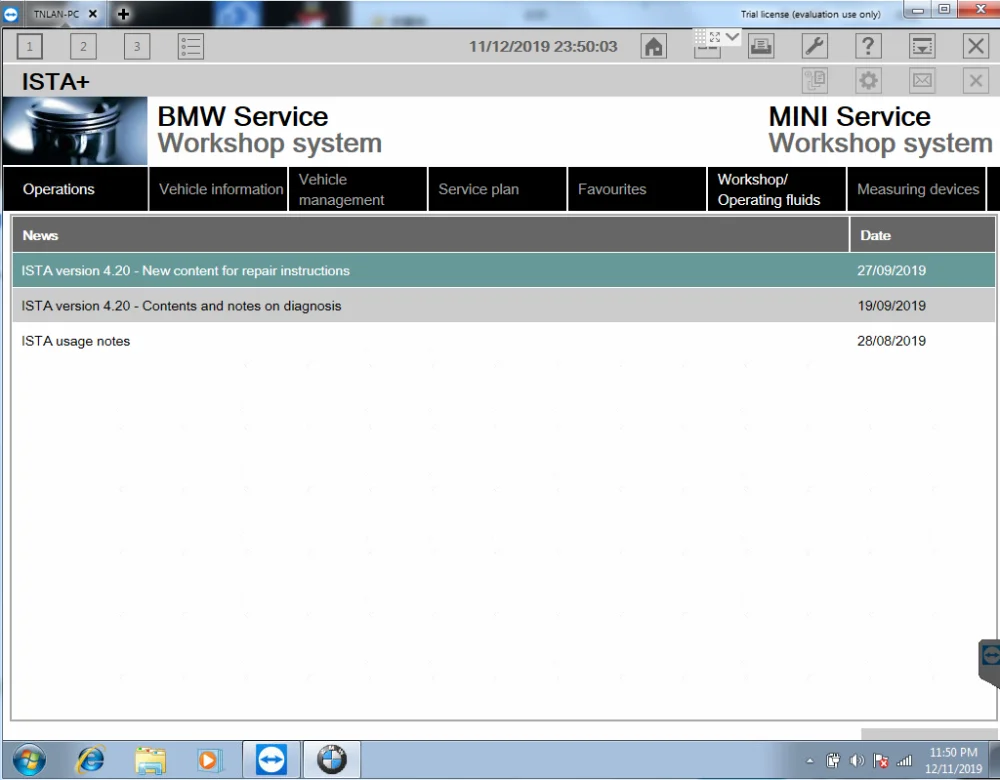Viewport: 1000px width, 780px height.
Task: Open the volume speaker tray icon
Action: (857, 760)
